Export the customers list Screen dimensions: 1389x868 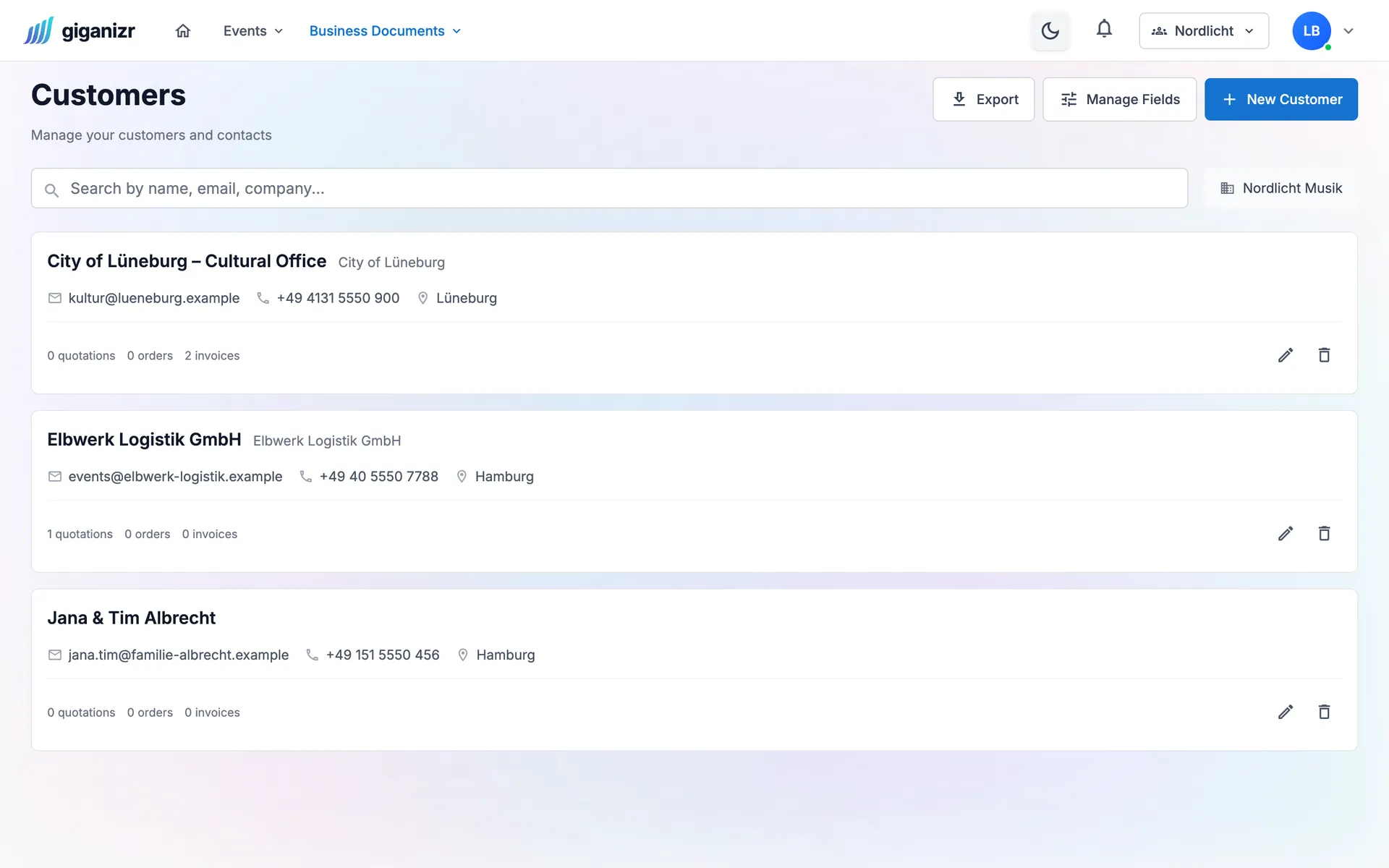(x=984, y=99)
